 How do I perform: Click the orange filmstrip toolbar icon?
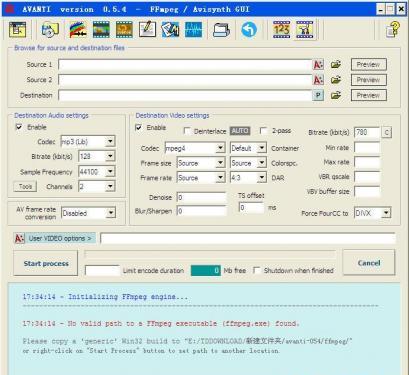point(124,30)
